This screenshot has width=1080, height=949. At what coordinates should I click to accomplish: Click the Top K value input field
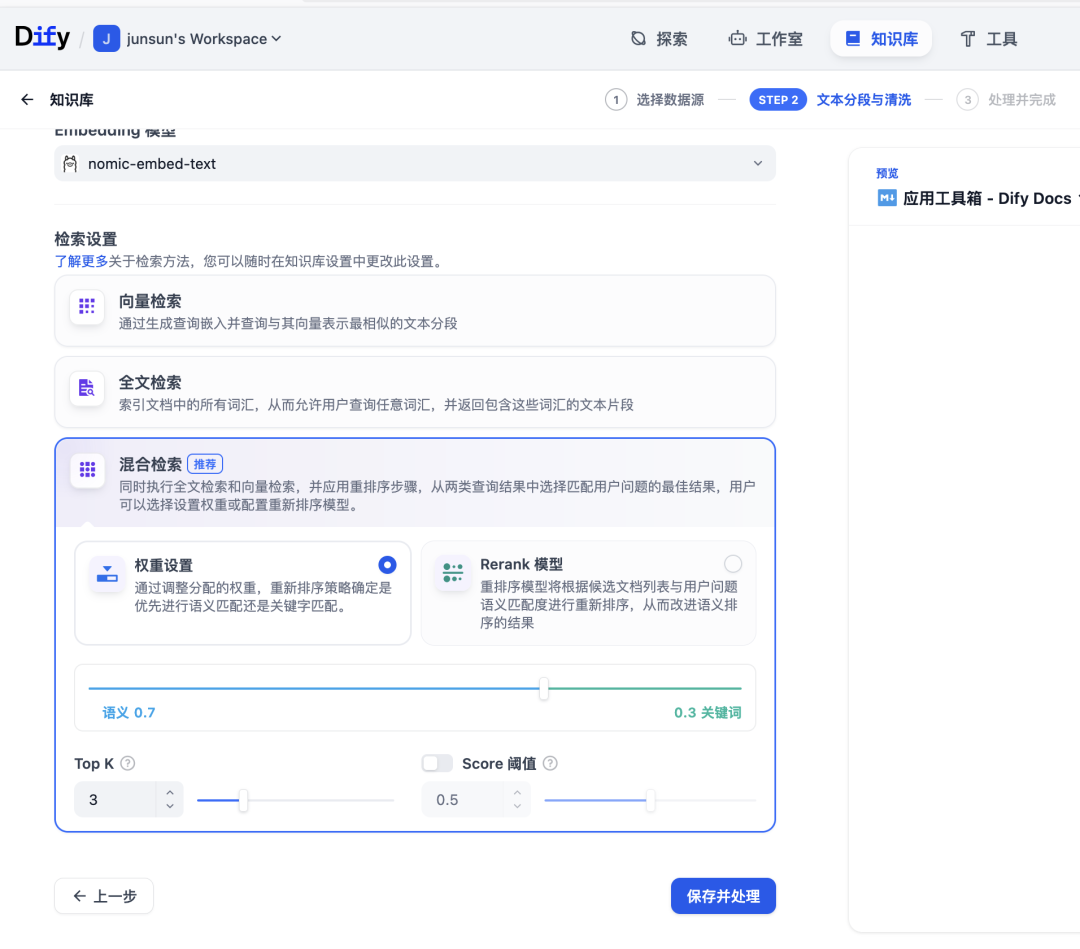click(110, 799)
